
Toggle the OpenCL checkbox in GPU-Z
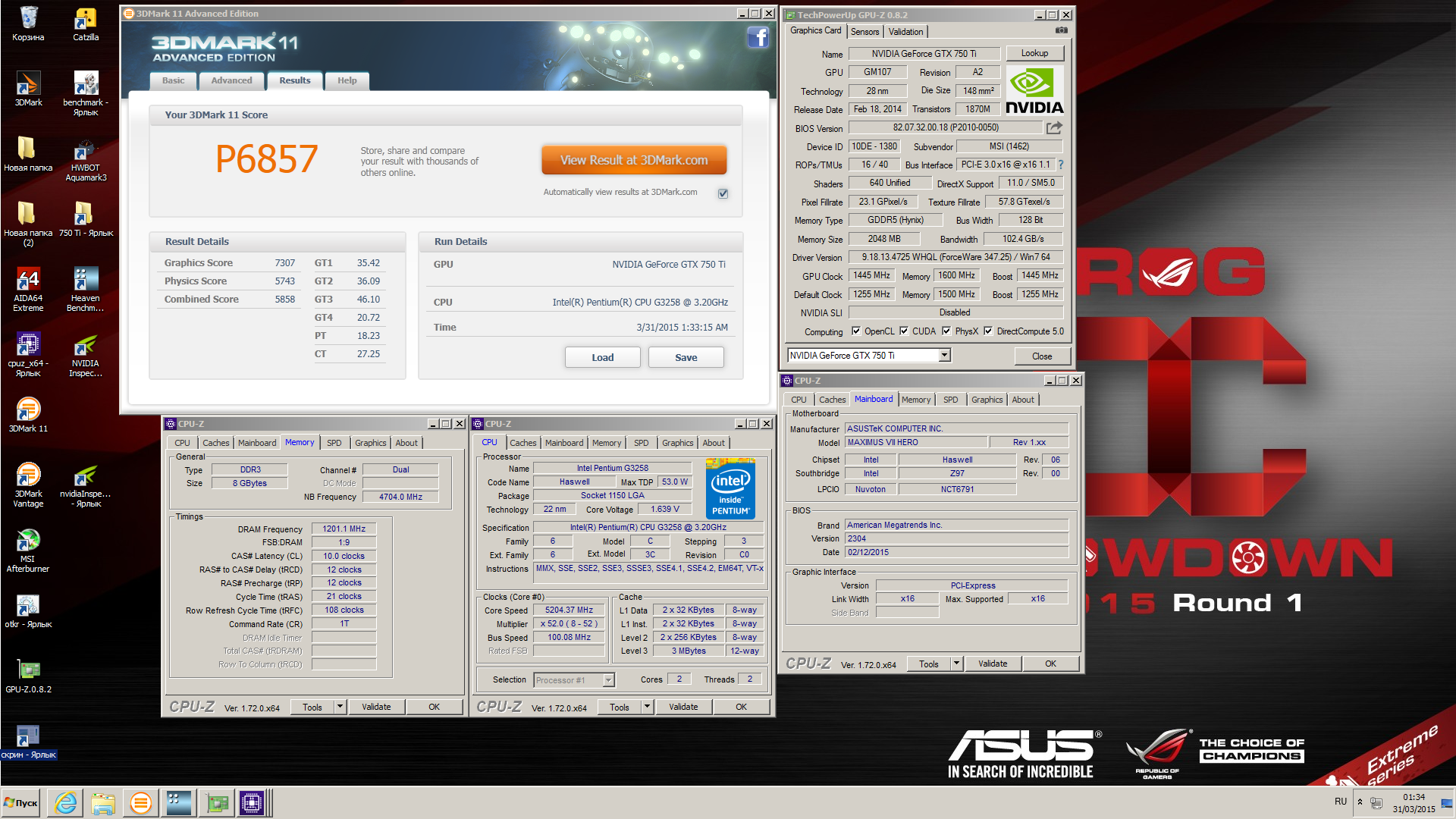point(856,331)
